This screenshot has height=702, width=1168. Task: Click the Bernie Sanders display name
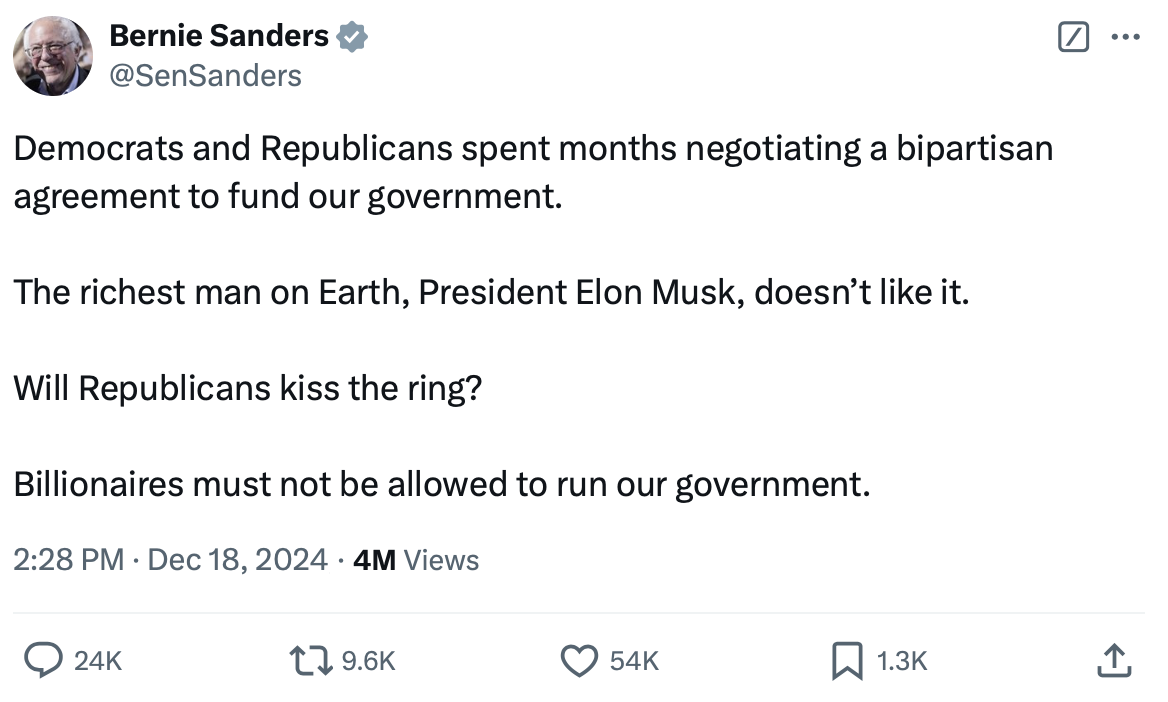(x=218, y=37)
